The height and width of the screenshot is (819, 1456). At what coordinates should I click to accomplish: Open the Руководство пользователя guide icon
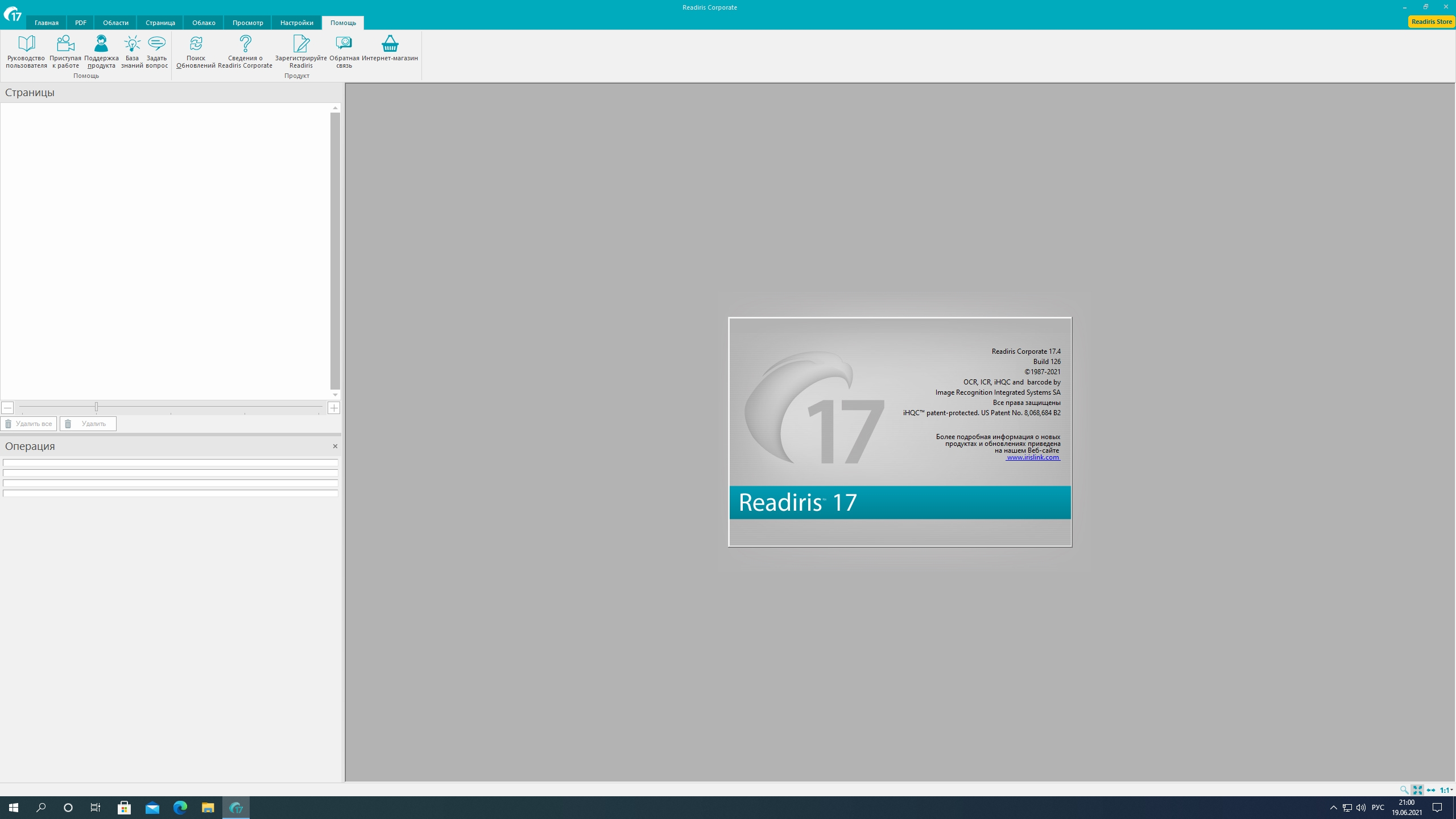[x=26, y=44]
